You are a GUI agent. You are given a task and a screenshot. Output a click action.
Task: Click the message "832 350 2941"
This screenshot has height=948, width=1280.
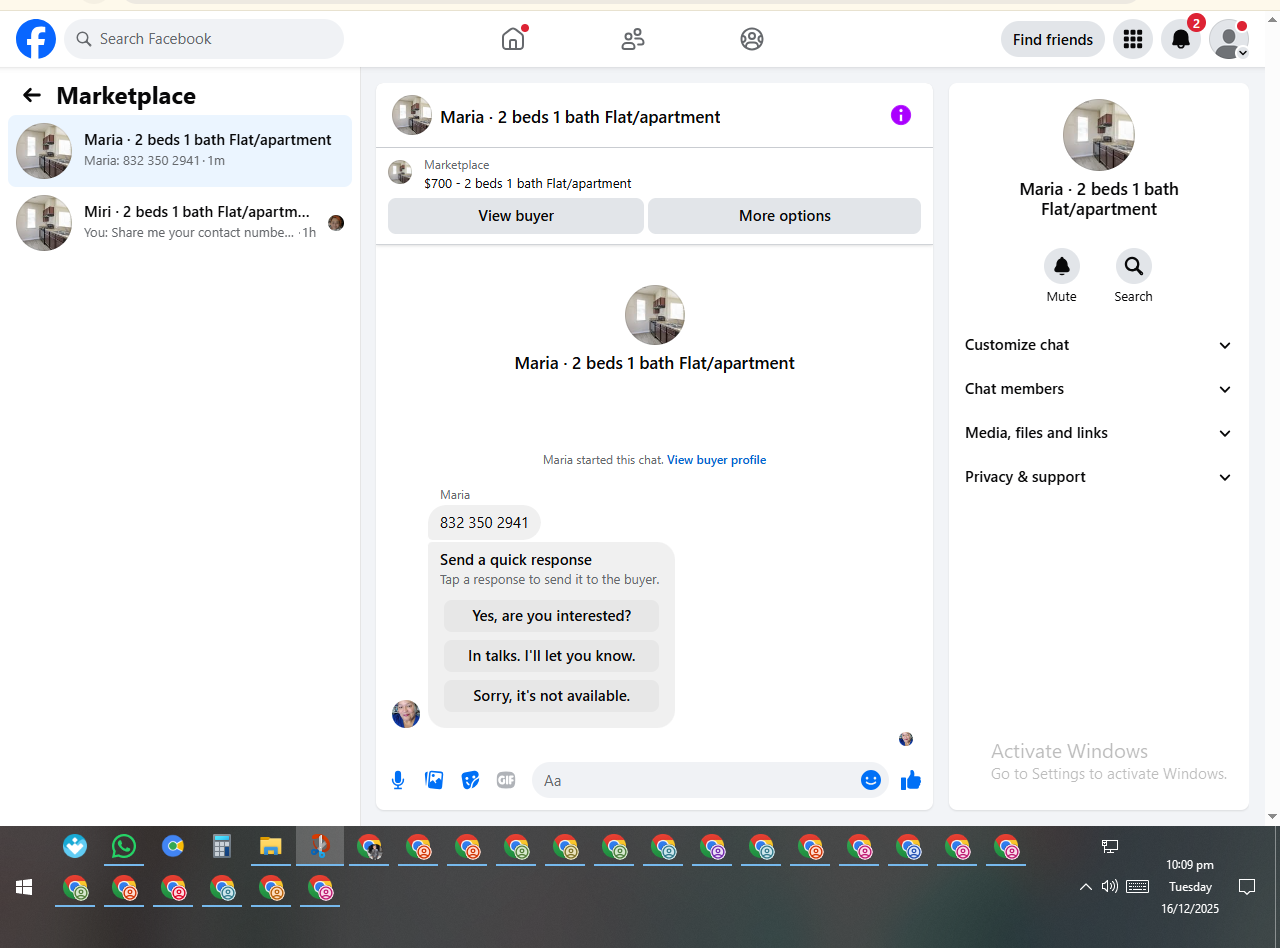[x=484, y=522]
